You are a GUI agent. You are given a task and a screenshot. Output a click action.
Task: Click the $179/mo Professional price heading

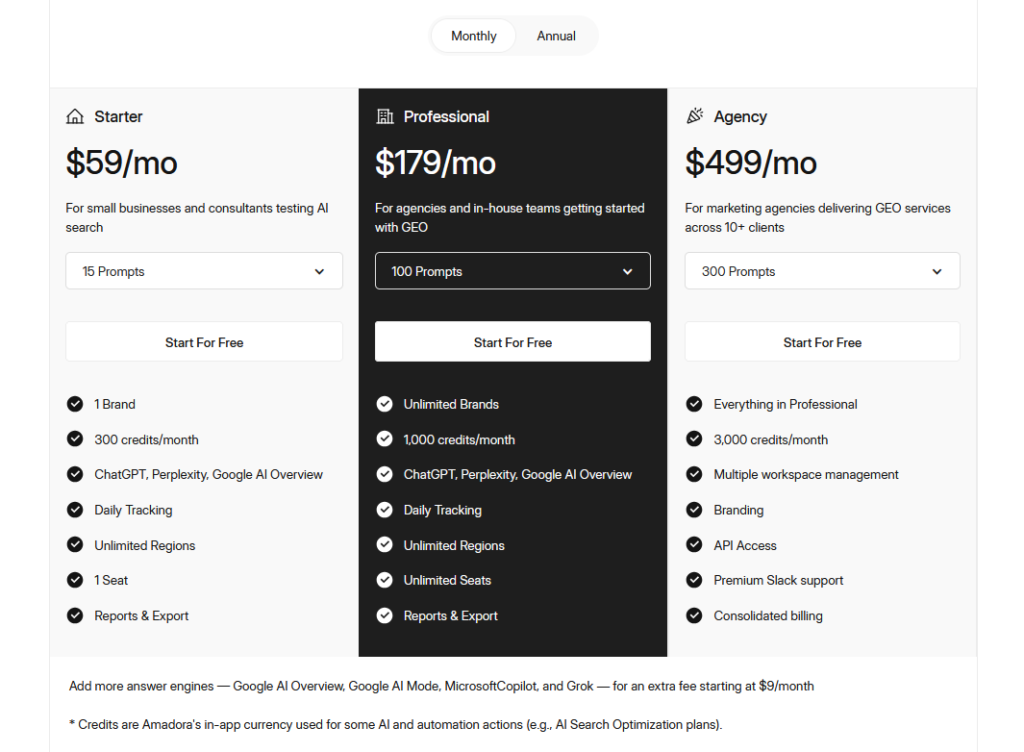(435, 163)
